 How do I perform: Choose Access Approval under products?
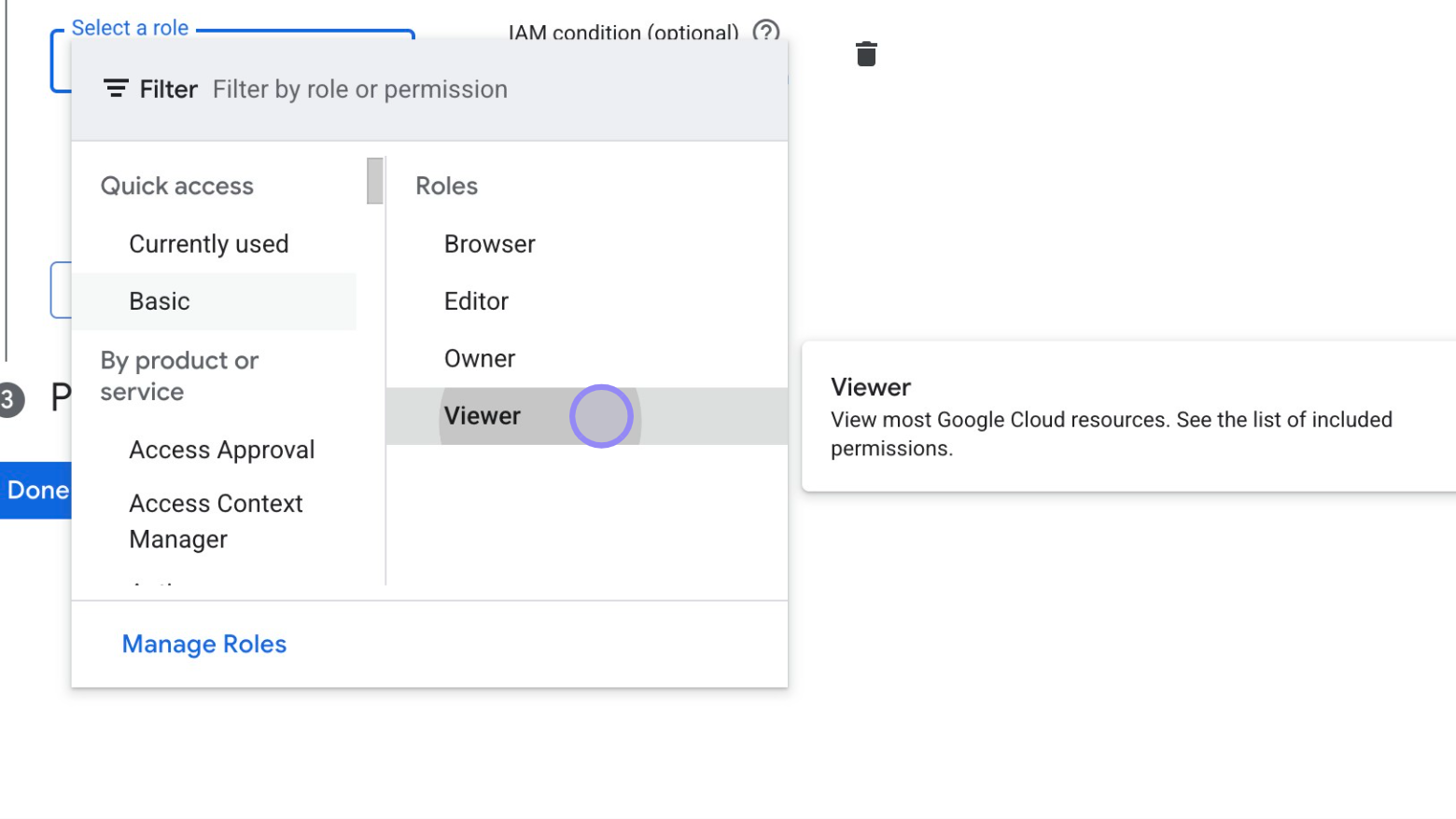pos(221,450)
